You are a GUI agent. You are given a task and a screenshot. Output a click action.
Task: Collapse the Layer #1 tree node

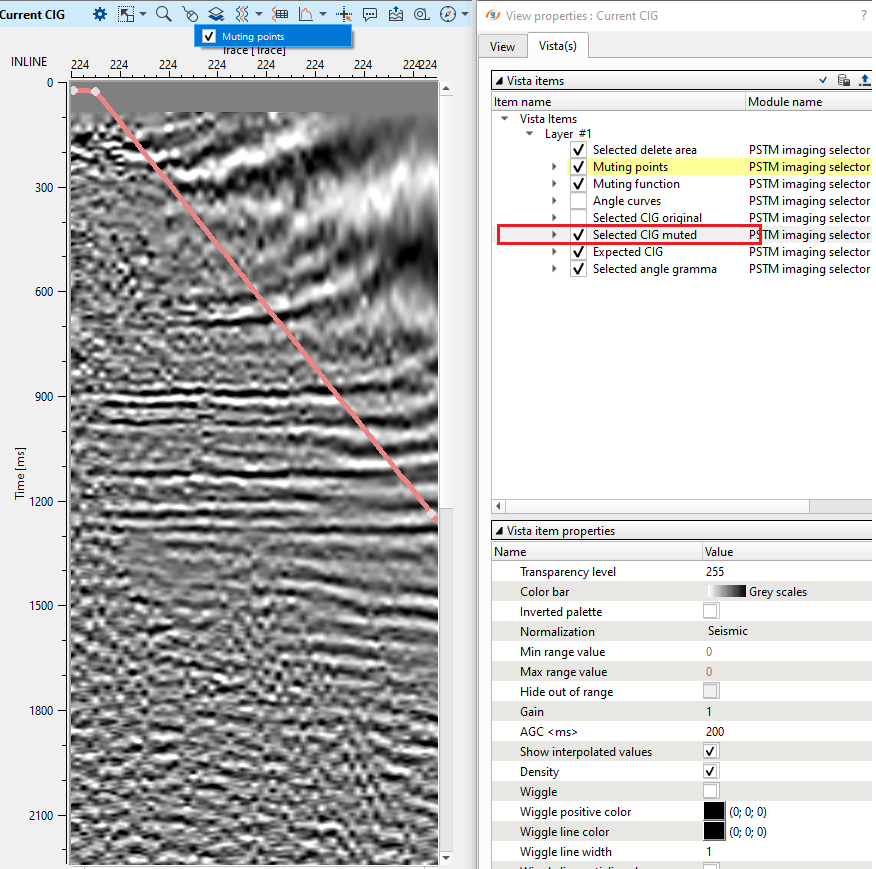pyautogui.click(x=531, y=133)
